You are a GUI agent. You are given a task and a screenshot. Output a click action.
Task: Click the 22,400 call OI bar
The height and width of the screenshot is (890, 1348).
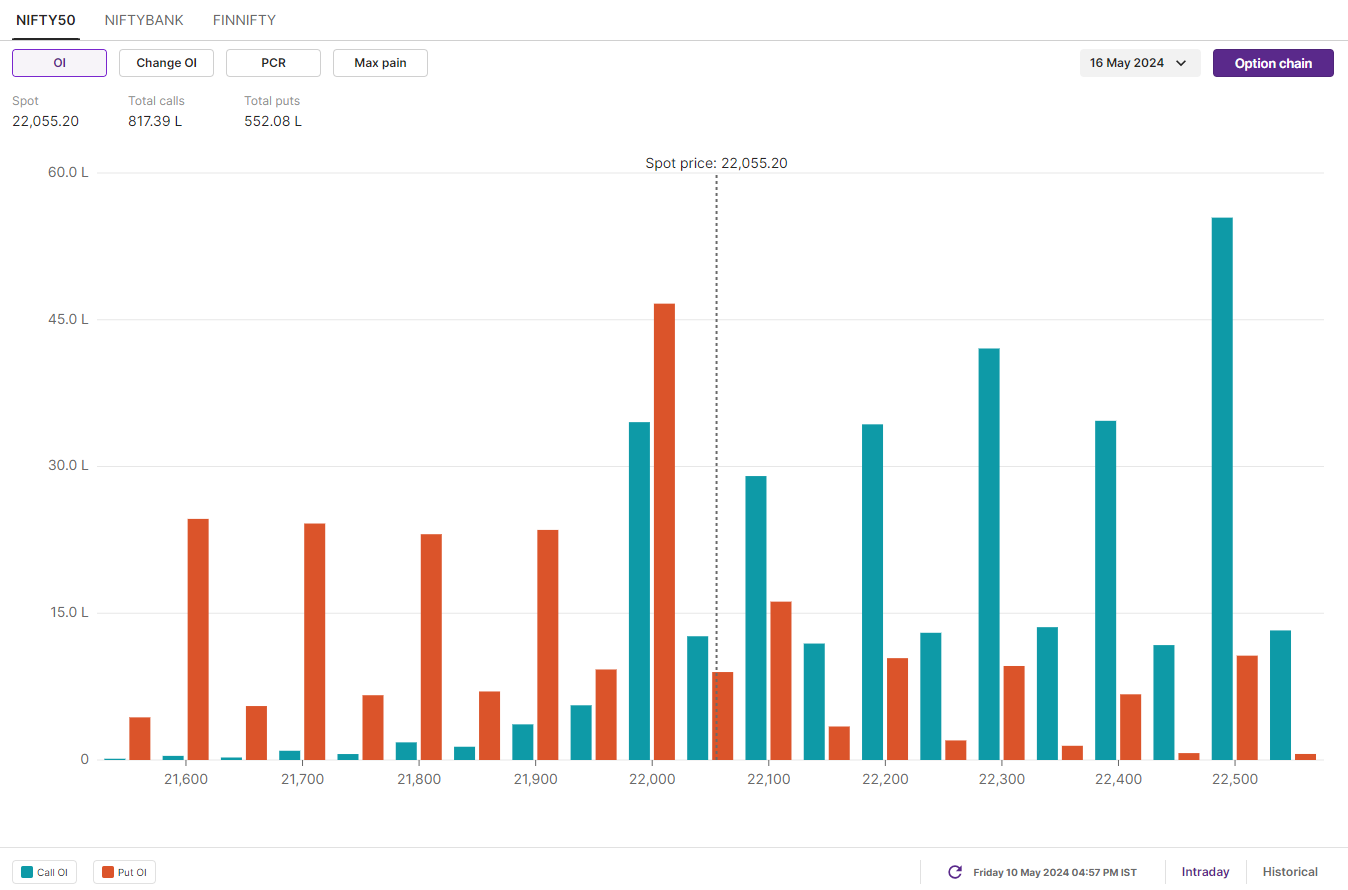pyautogui.click(x=1105, y=590)
